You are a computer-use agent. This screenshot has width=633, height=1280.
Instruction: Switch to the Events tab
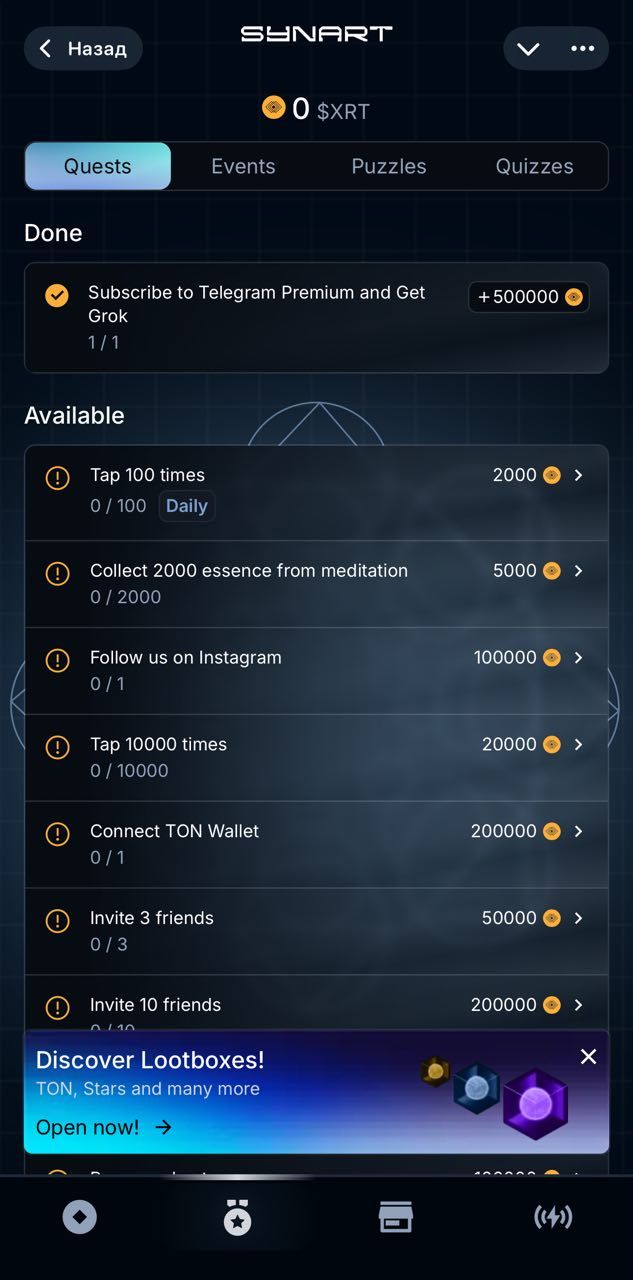pyautogui.click(x=243, y=166)
